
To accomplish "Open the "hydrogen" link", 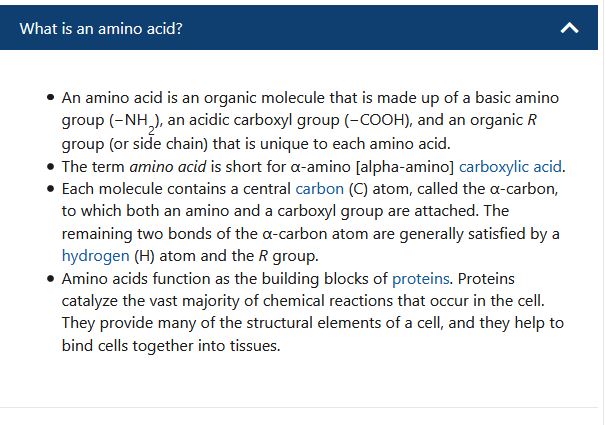I will coord(95,255).
